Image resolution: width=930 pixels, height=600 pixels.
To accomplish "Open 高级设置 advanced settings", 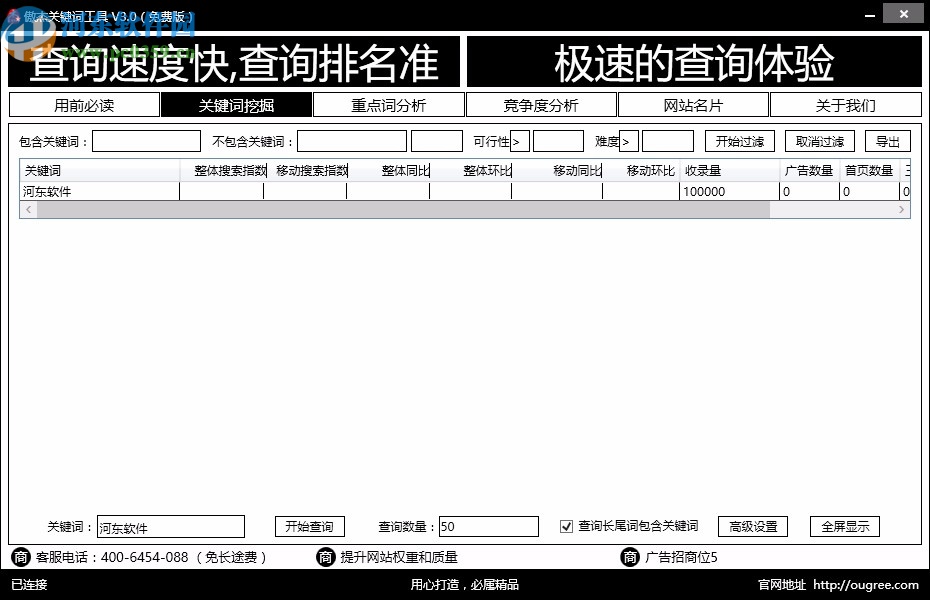I will (753, 525).
